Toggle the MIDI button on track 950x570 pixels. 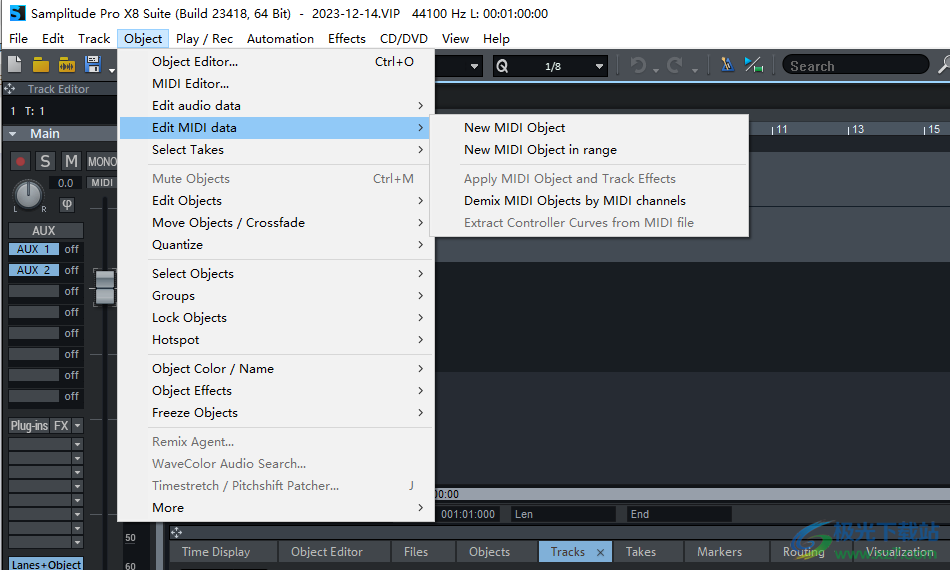pos(102,182)
